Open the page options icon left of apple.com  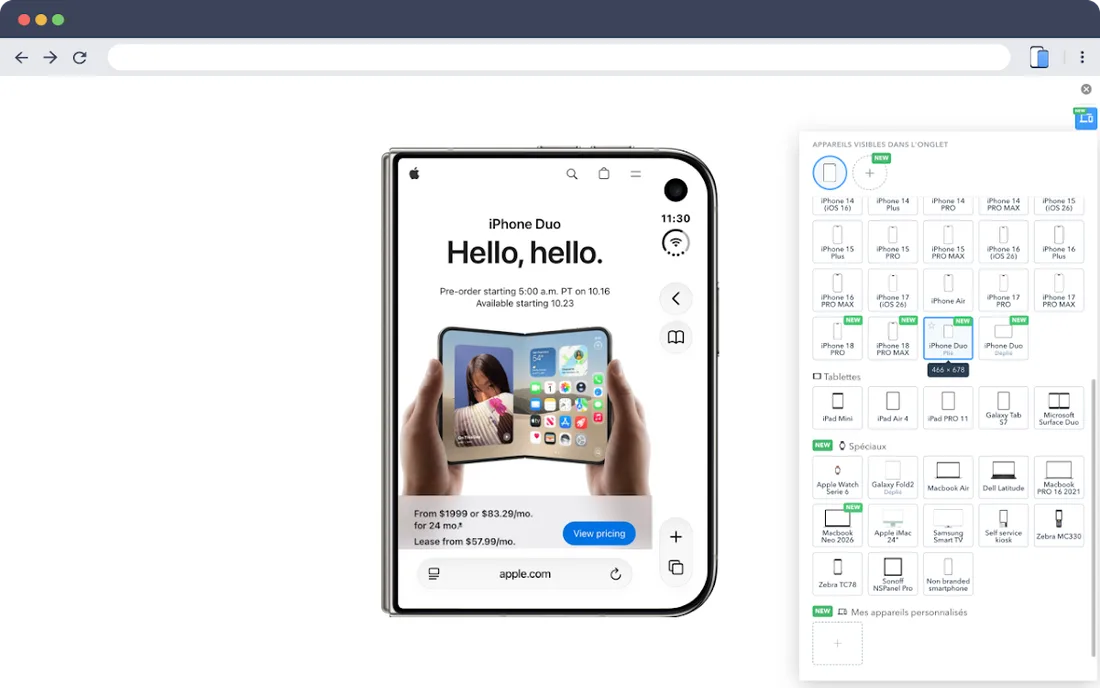tap(434, 574)
